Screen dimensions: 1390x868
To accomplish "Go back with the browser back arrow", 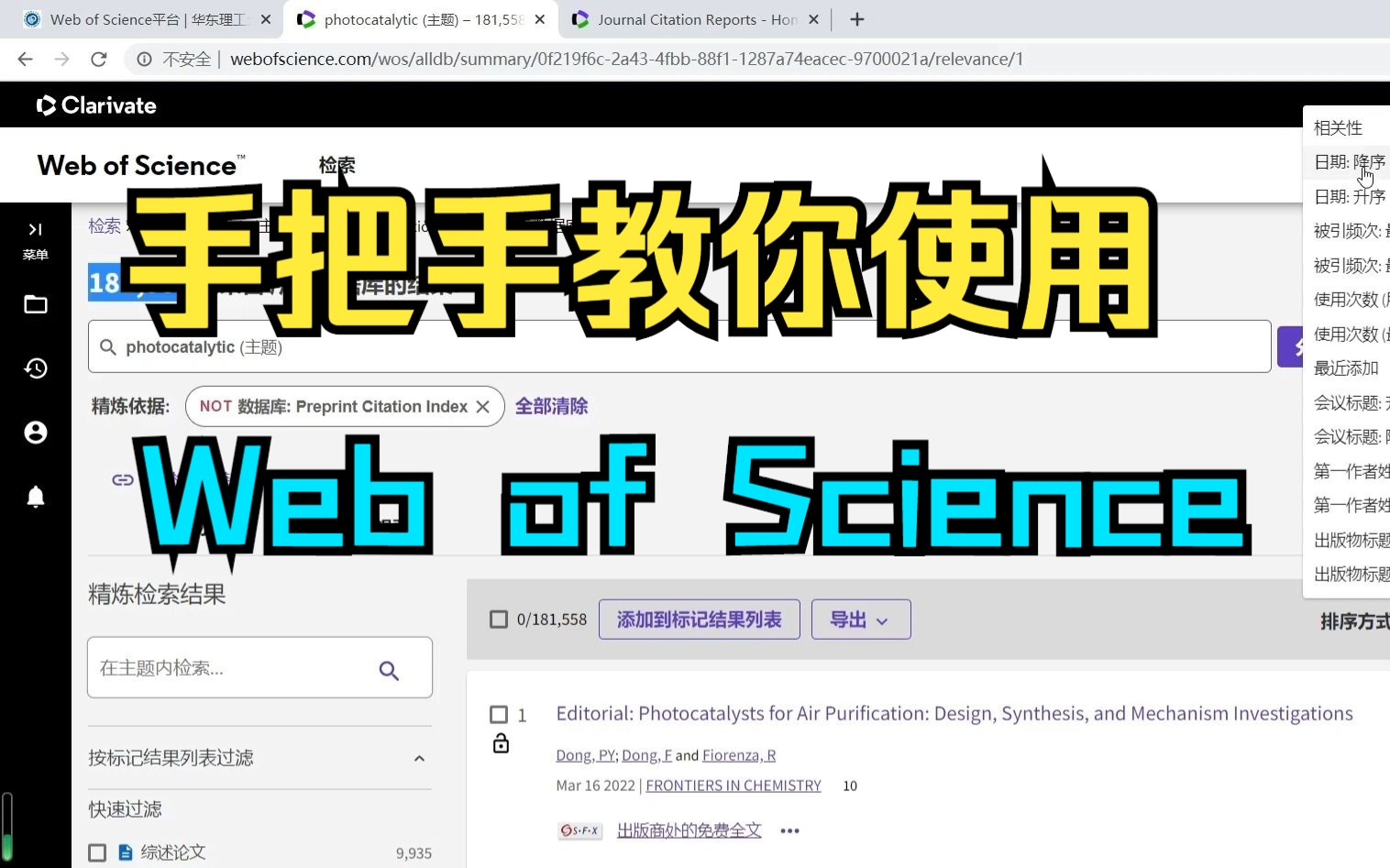I will (25, 60).
